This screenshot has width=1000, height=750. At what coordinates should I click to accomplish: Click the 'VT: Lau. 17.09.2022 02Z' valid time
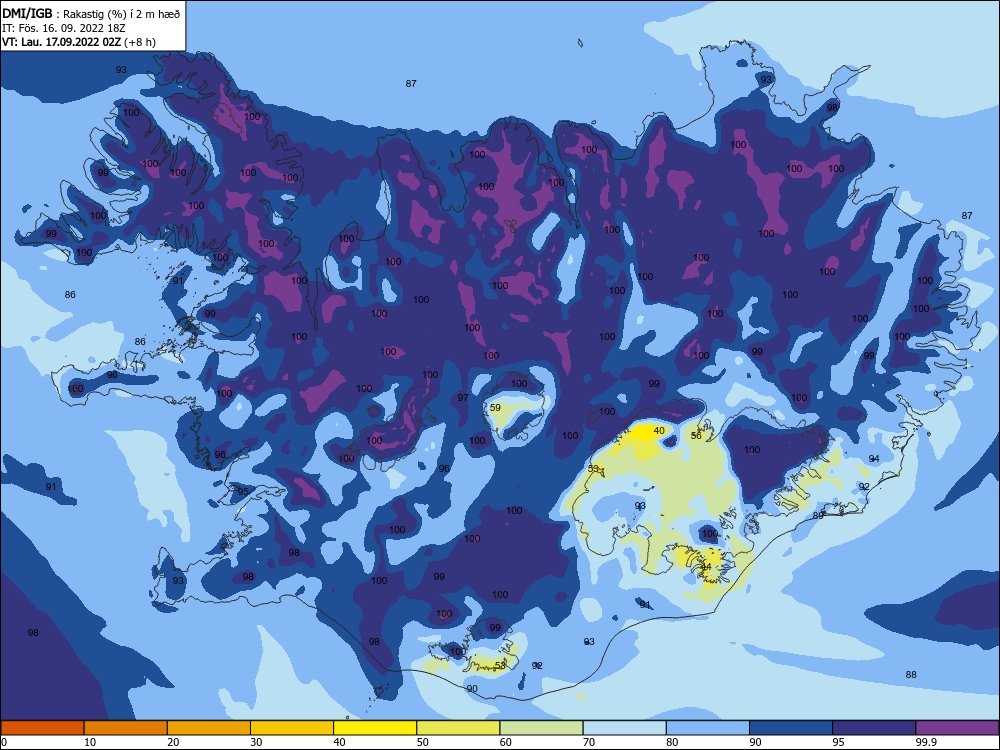62,42
